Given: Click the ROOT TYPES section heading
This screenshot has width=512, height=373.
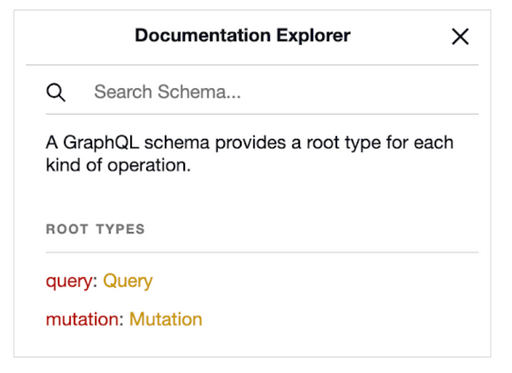Looking at the screenshot, I should 95,229.
